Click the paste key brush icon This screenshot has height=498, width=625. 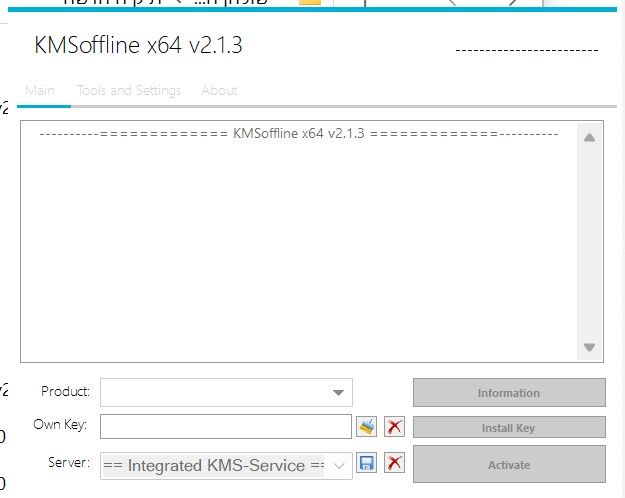click(366, 426)
